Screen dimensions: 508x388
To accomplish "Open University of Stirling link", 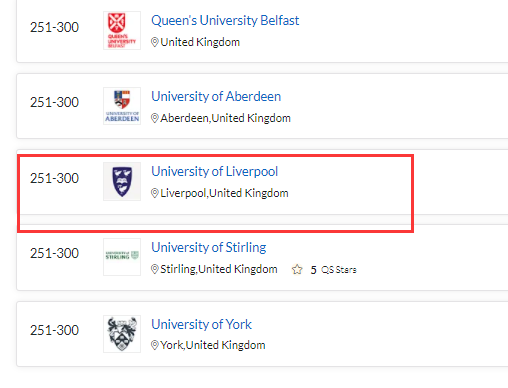I will 209,247.
